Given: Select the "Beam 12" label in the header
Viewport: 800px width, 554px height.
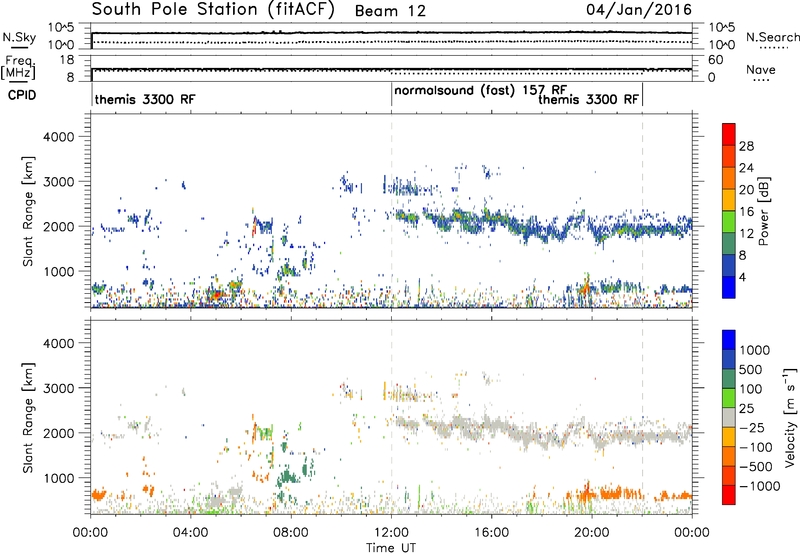Looking at the screenshot, I should (390, 11).
